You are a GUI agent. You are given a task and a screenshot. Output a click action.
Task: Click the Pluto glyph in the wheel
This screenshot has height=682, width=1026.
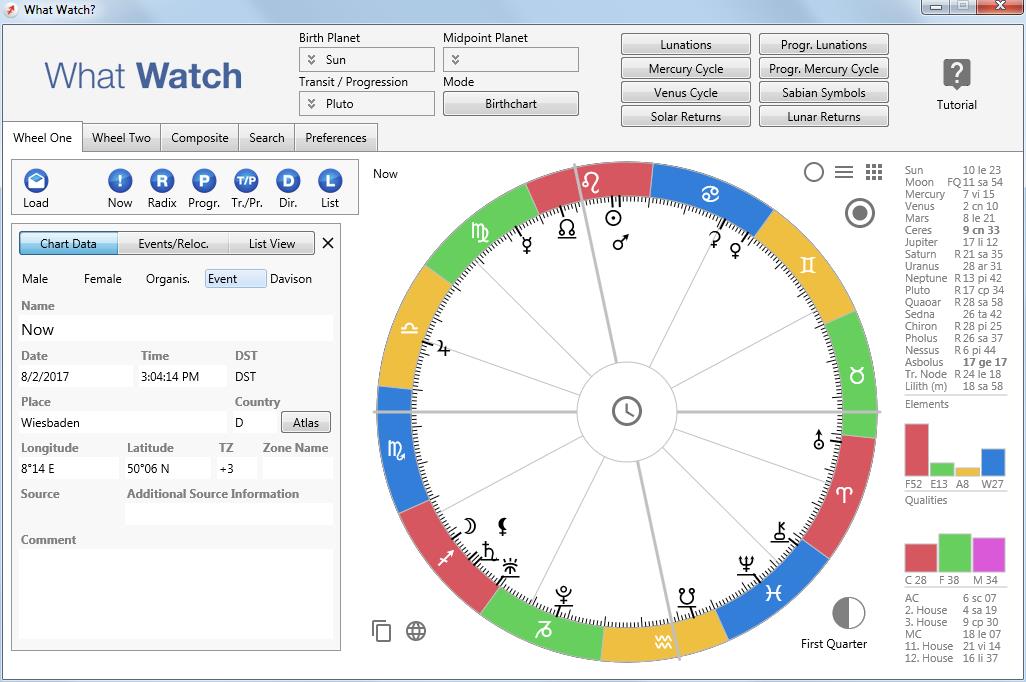pyautogui.click(x=563, y=595)
